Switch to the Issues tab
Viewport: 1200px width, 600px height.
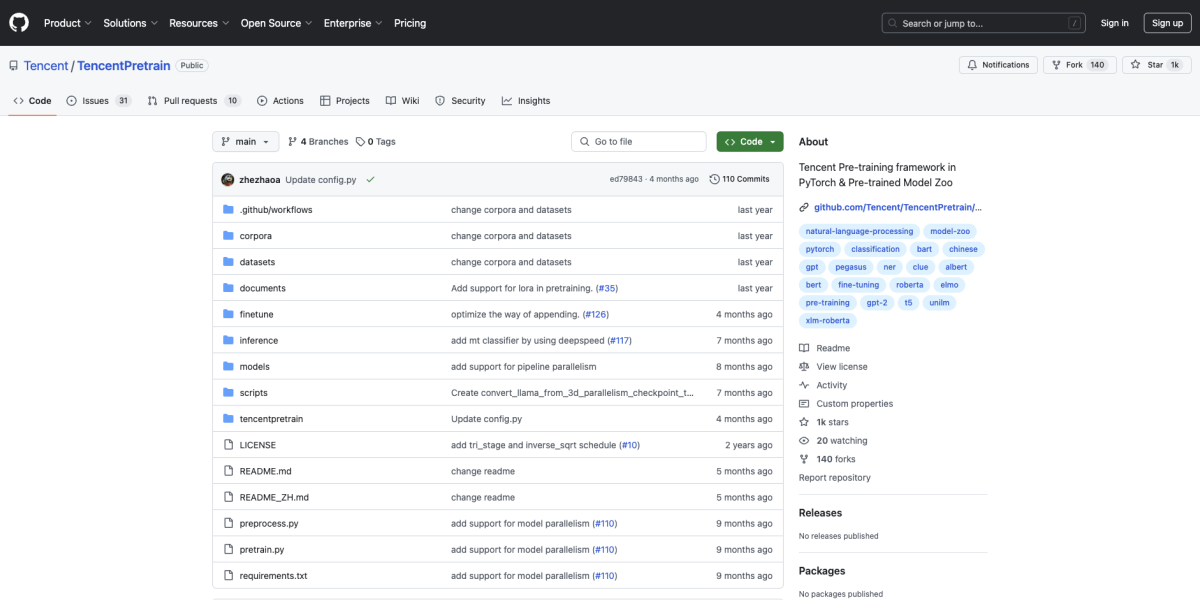(98, 101)
